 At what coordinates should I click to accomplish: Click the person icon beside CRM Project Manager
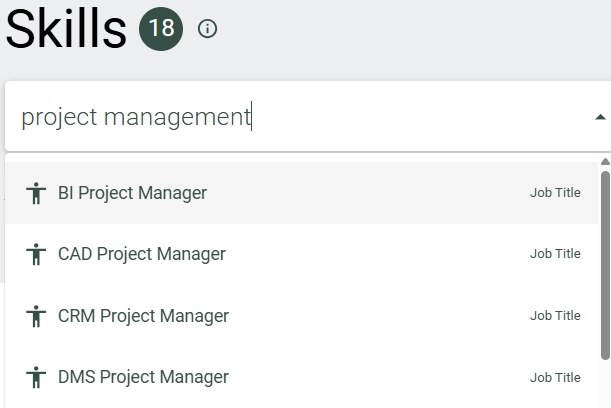point(36,316)
